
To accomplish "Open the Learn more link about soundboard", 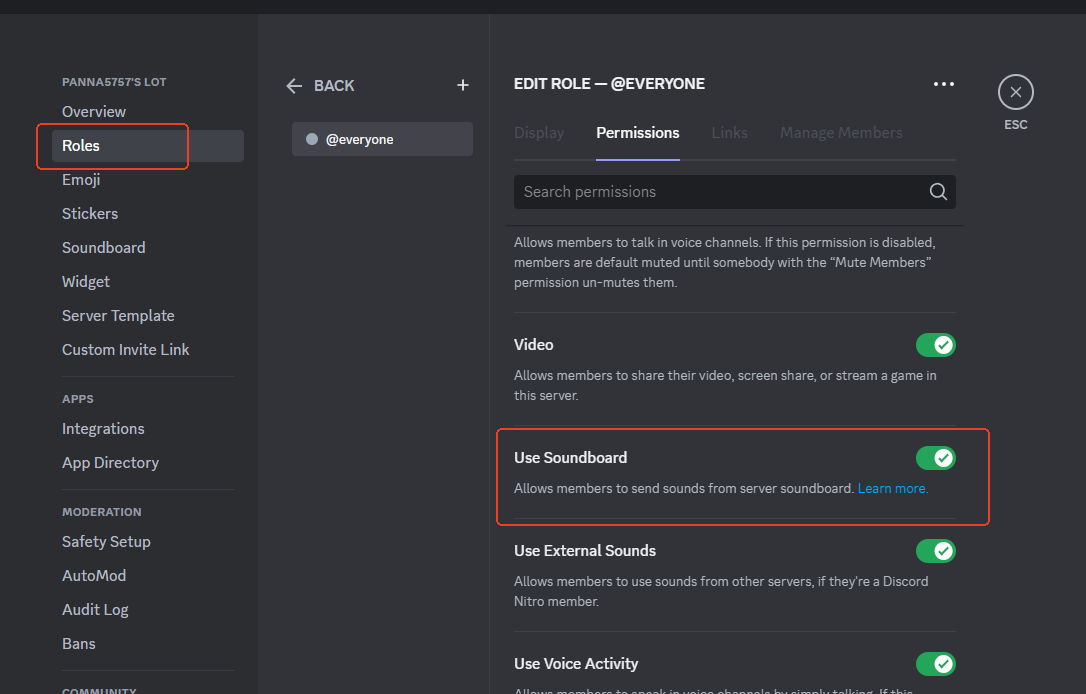I will [x=891, y=488].
